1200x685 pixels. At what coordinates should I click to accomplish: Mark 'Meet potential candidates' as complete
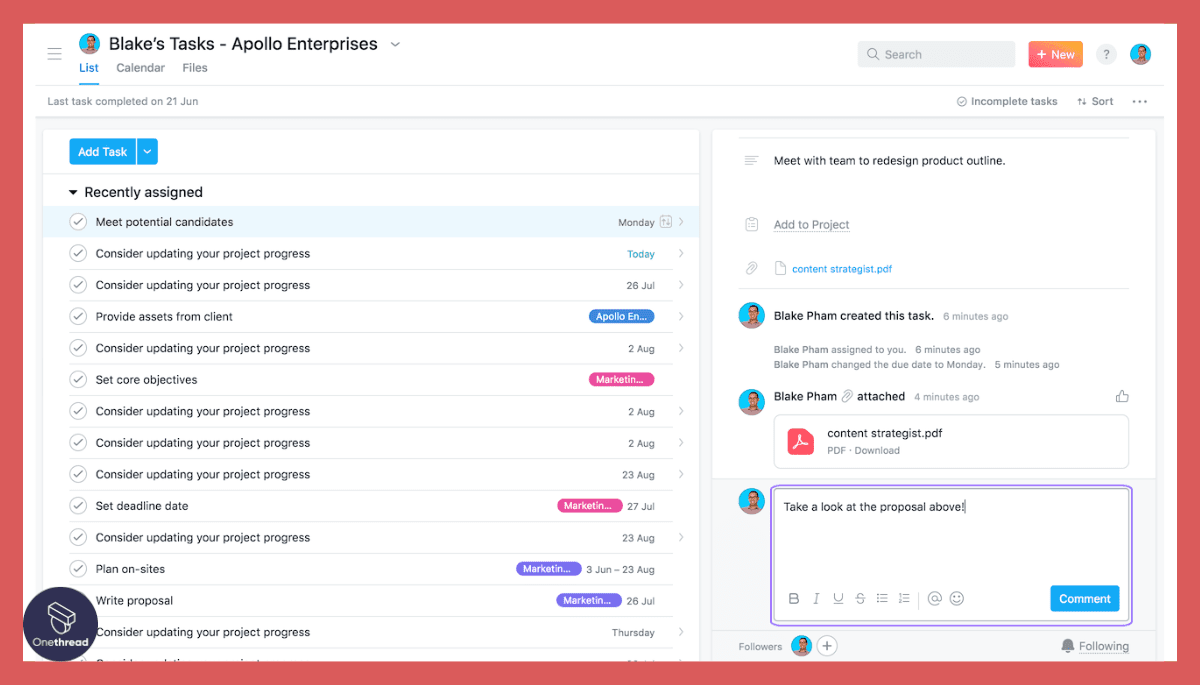point(78,221)
